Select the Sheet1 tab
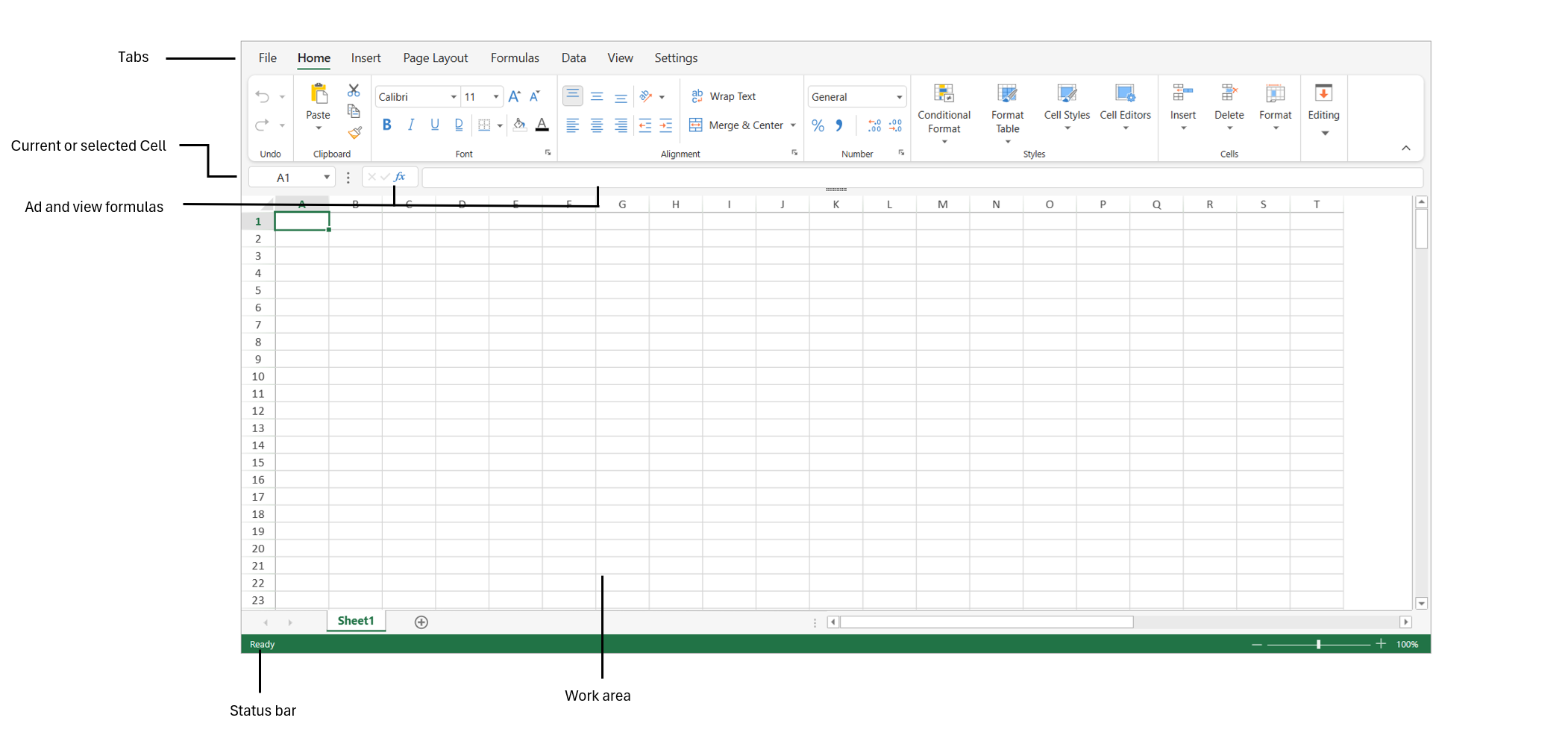Viewport: 1568px width, 750px height. [356, 621]
